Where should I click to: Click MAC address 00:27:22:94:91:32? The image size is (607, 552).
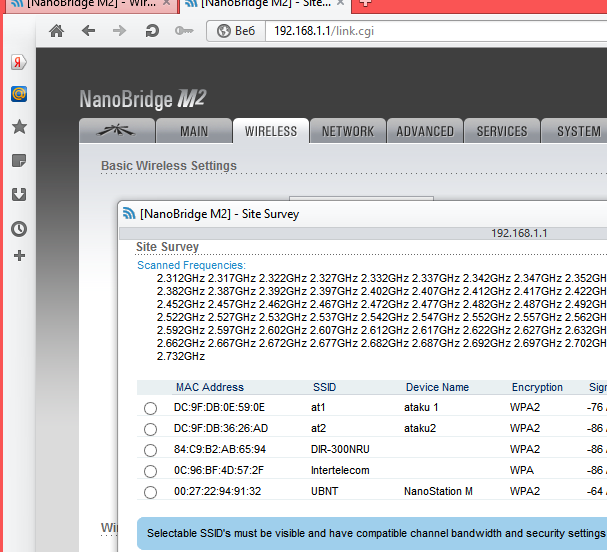click(217, 491)
